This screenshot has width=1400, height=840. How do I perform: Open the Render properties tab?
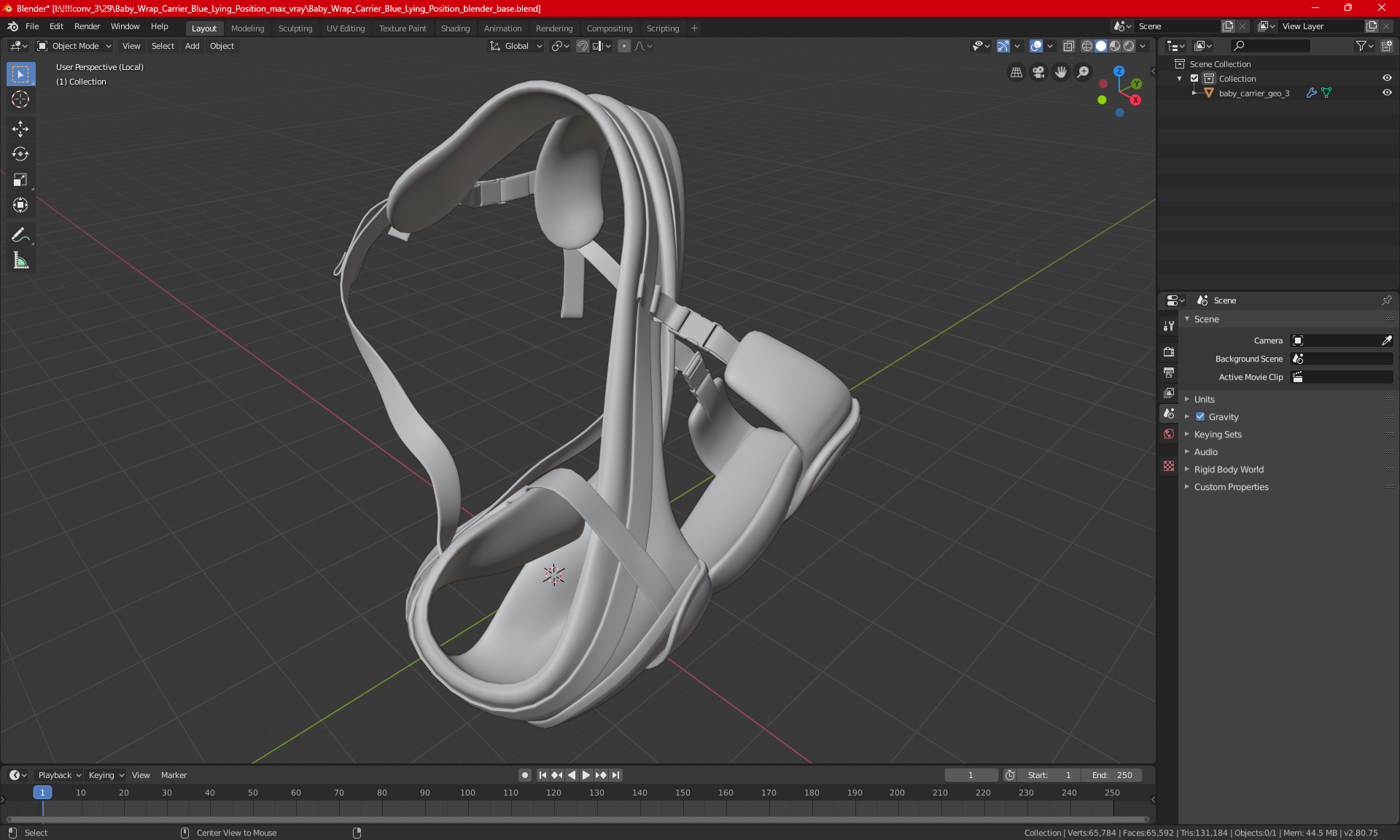[x=1169, y=351]
